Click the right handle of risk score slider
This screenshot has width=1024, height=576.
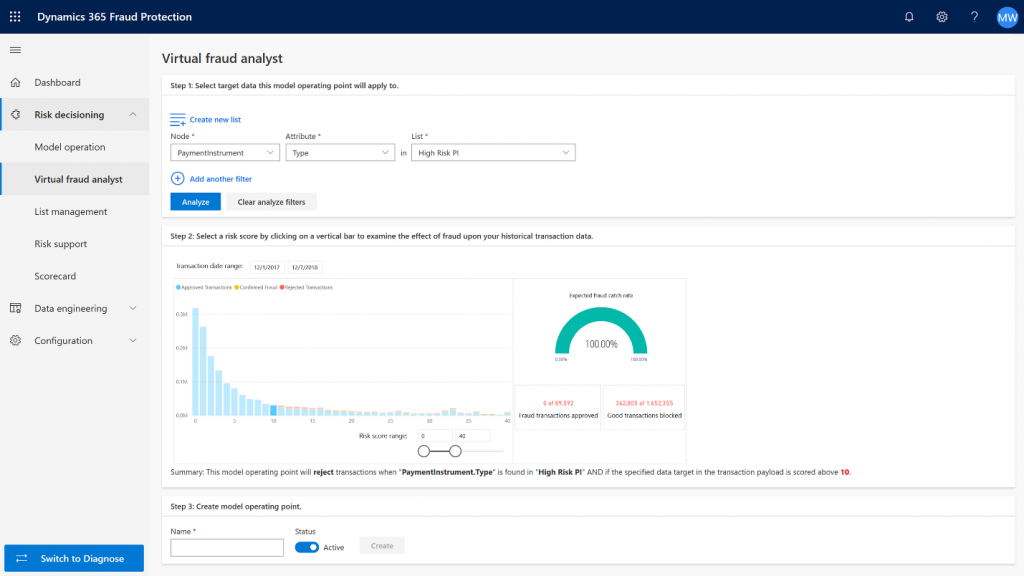pyautogui.click(x=456, y=452)
